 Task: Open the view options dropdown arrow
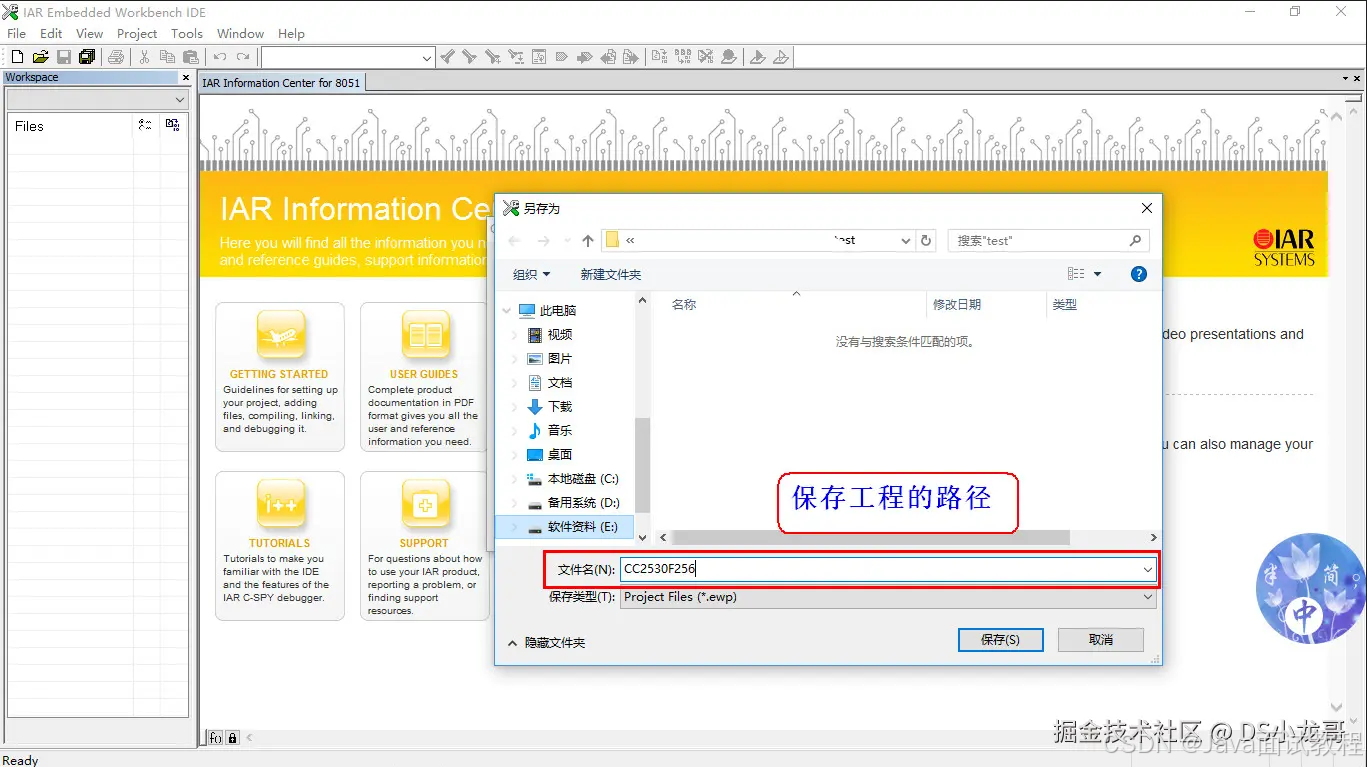(x=1097, y=274)
